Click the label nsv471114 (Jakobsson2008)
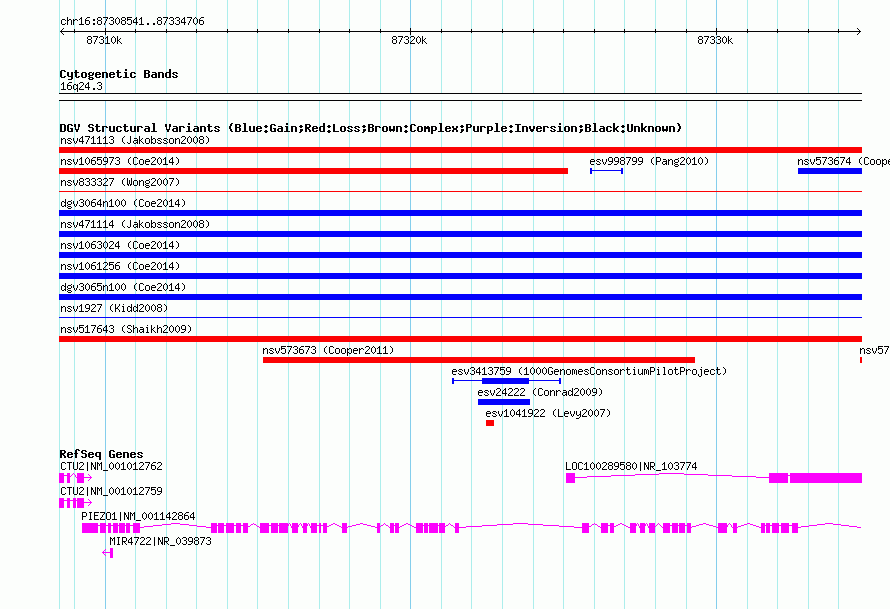890x609 pixels. [135, 224]
